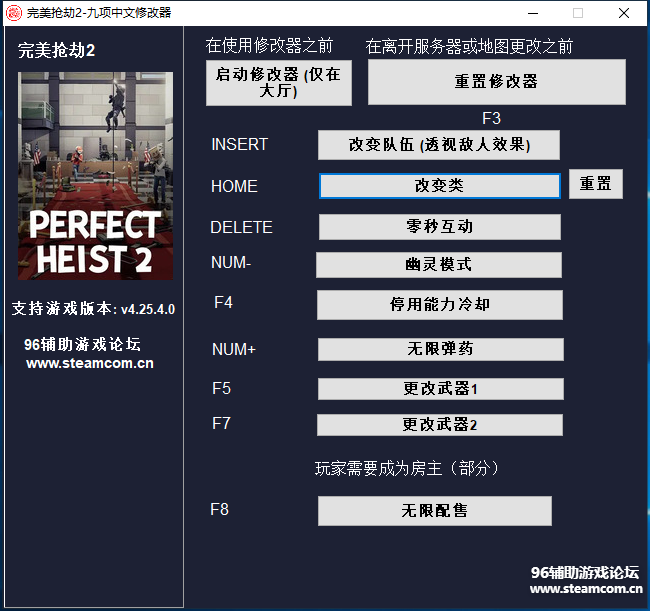Enable 零秒互动 cheat

pos(439,227)
